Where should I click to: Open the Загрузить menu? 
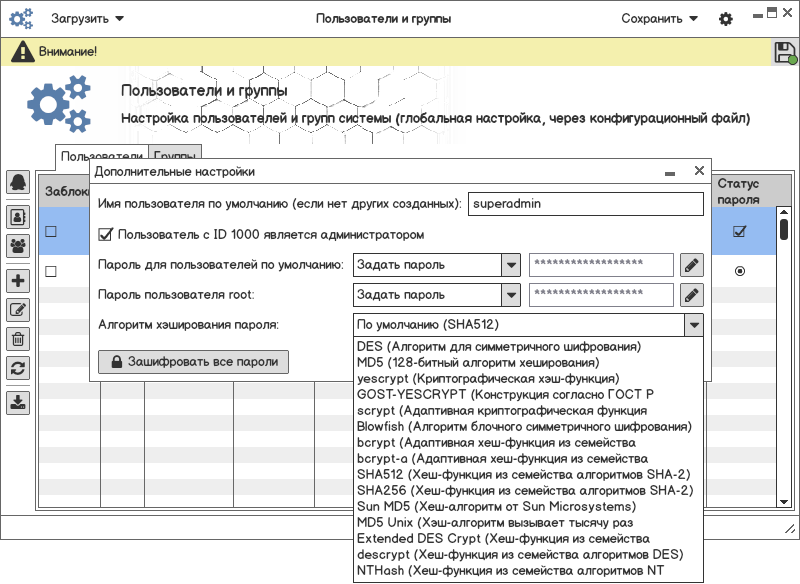pos(88,19)
